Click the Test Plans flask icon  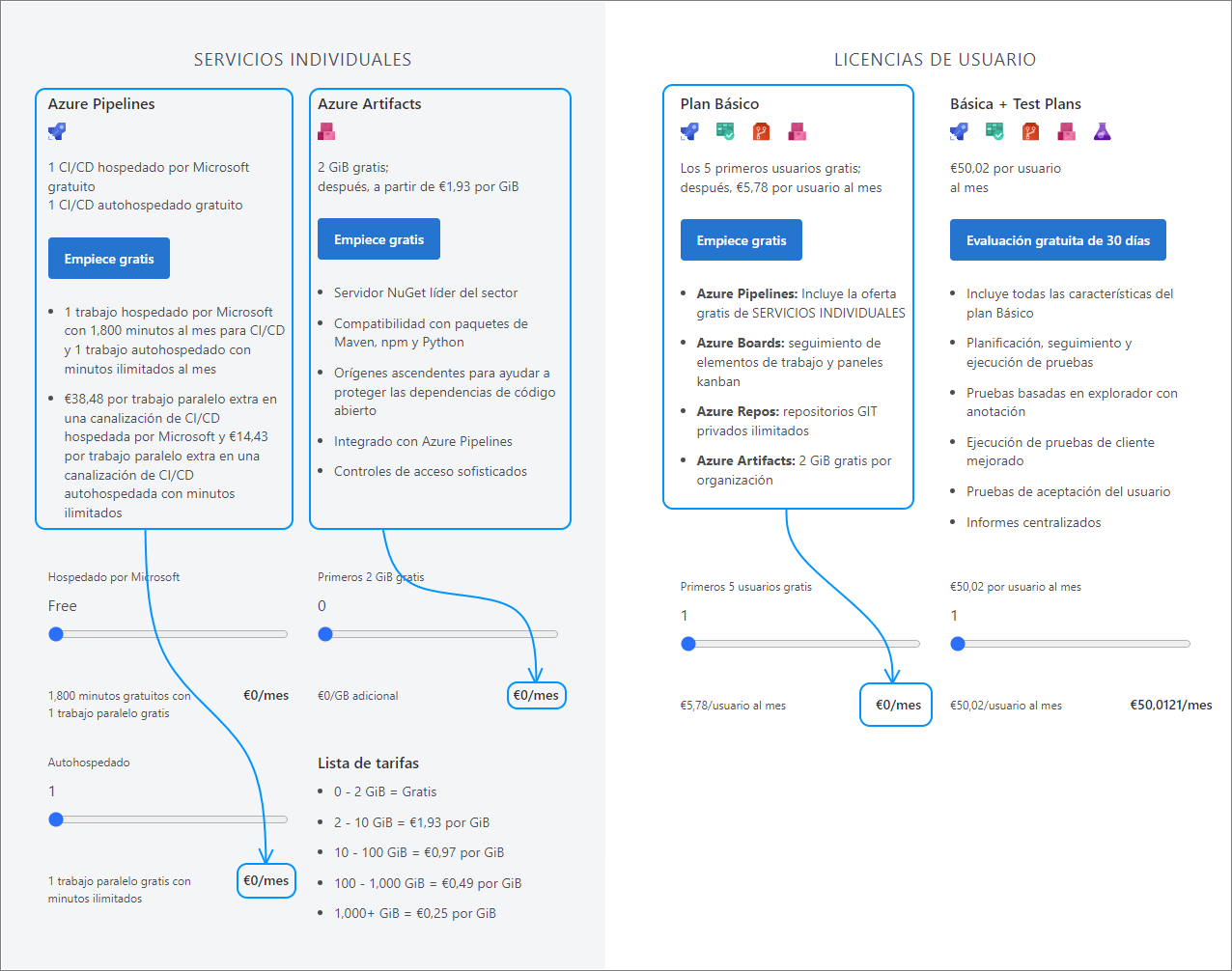[x=1103, y=131]
